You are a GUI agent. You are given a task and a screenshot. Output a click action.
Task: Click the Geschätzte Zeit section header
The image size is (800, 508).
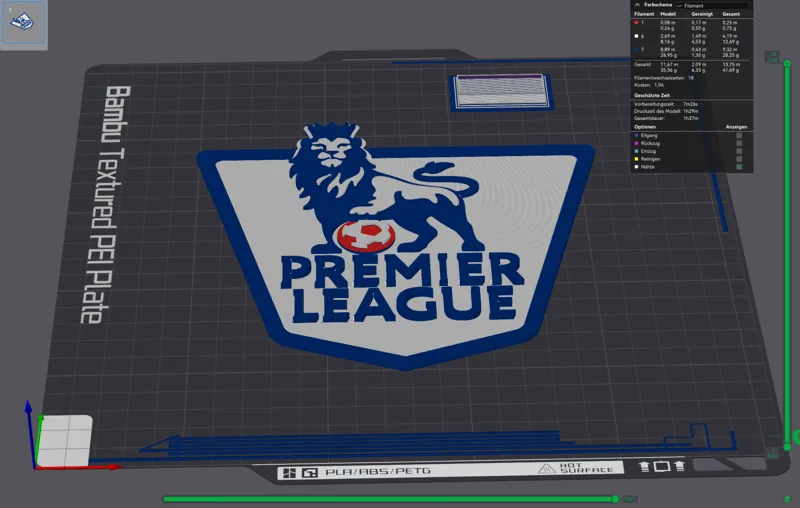pyautogui.click(x=652, y=95)
